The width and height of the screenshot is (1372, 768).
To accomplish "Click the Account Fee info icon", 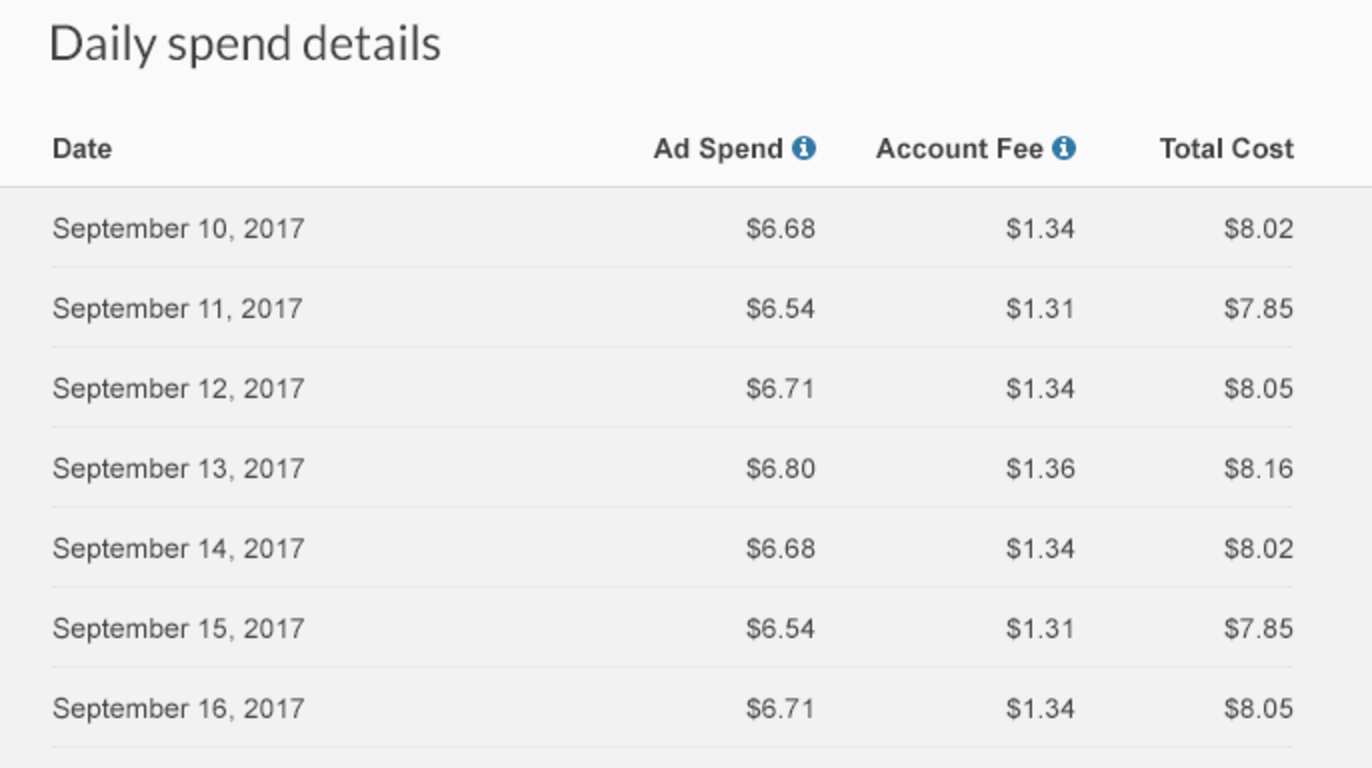I will tap(1064, 148).
